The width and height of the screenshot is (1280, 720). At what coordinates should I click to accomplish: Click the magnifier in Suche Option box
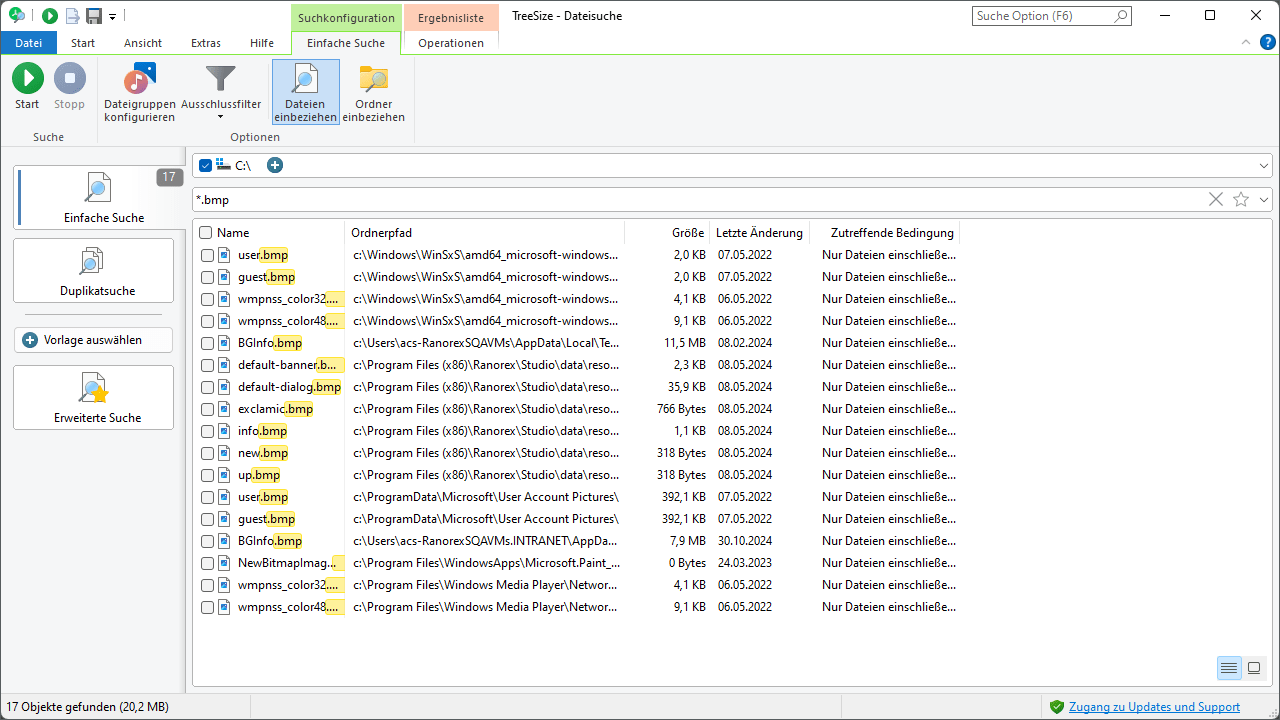[1121, 16]
